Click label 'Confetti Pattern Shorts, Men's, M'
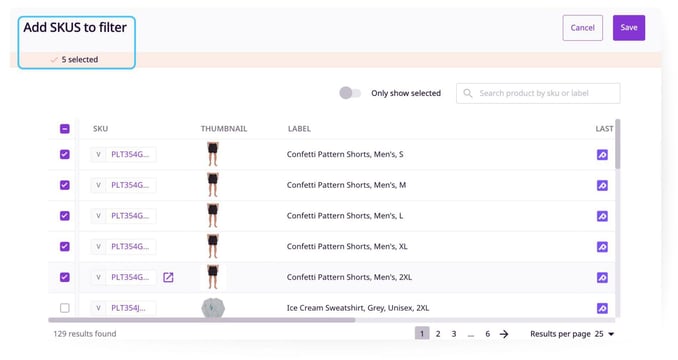 click(x=346, y=185)
